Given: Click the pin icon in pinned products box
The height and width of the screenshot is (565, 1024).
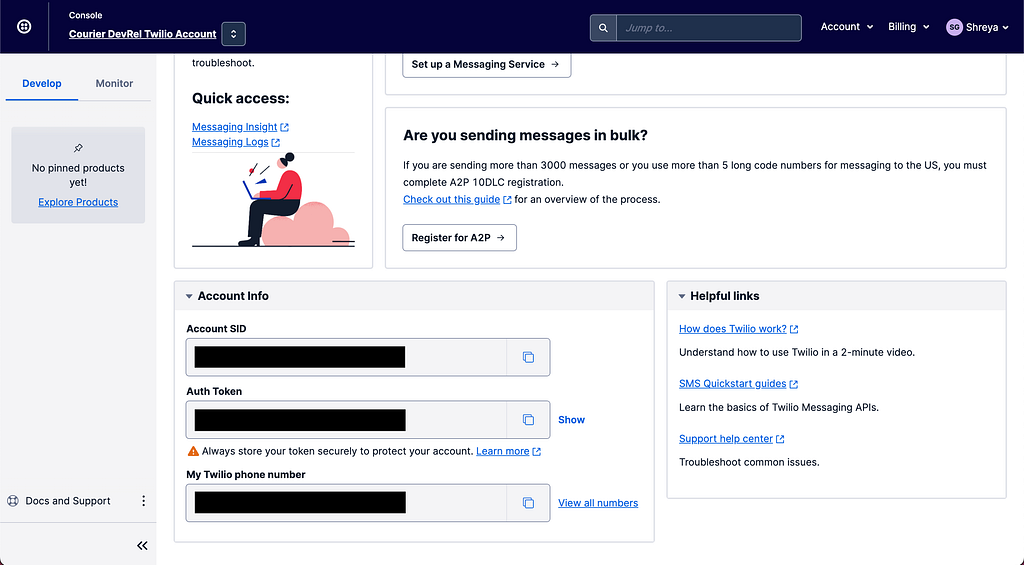Looking at the screenshot, I should (78, 148).
